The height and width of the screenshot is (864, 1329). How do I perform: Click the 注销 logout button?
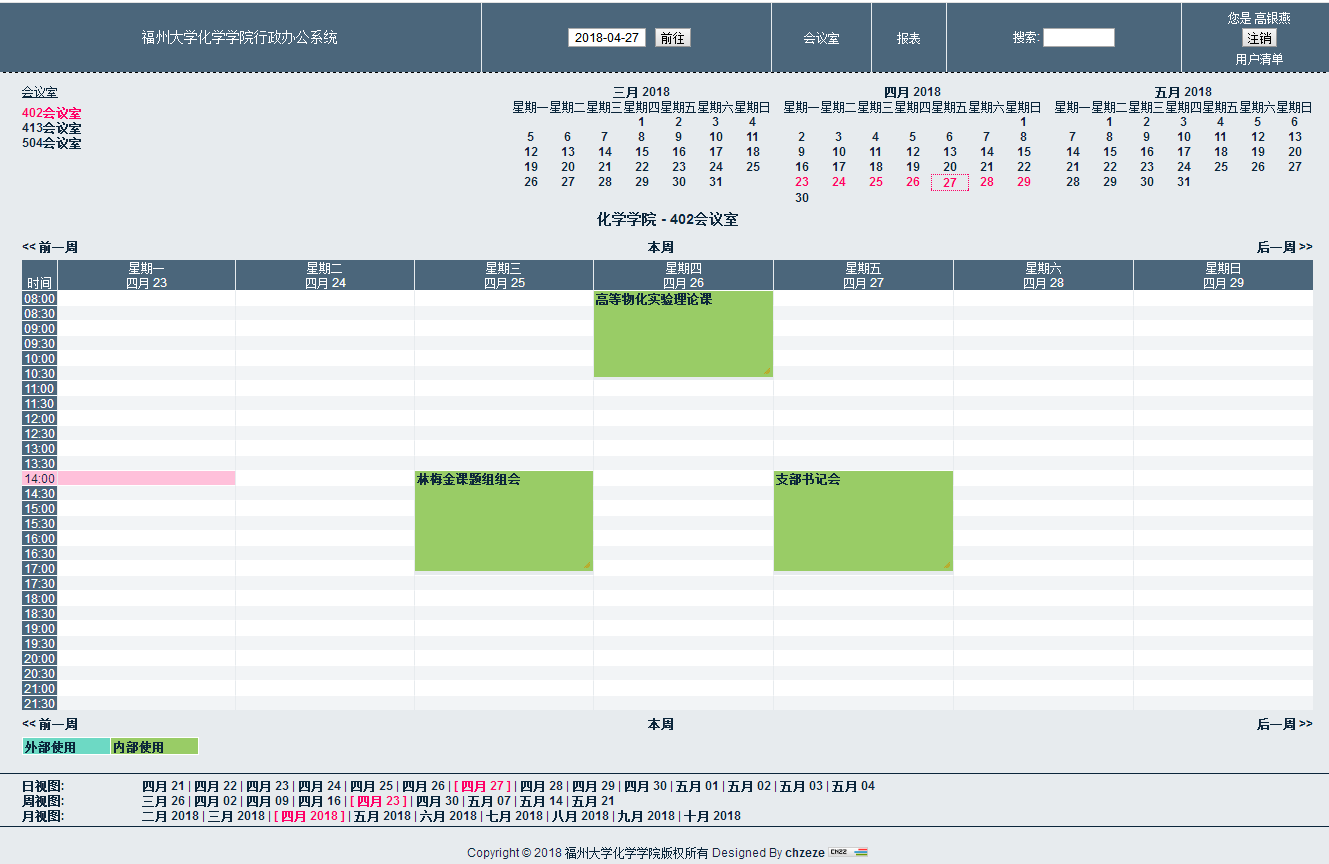click(x=1259, y=38)
